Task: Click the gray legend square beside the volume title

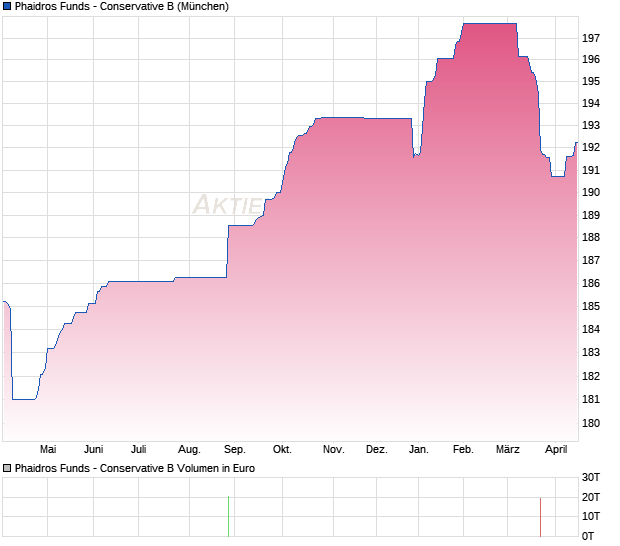Action: [7, 468]
